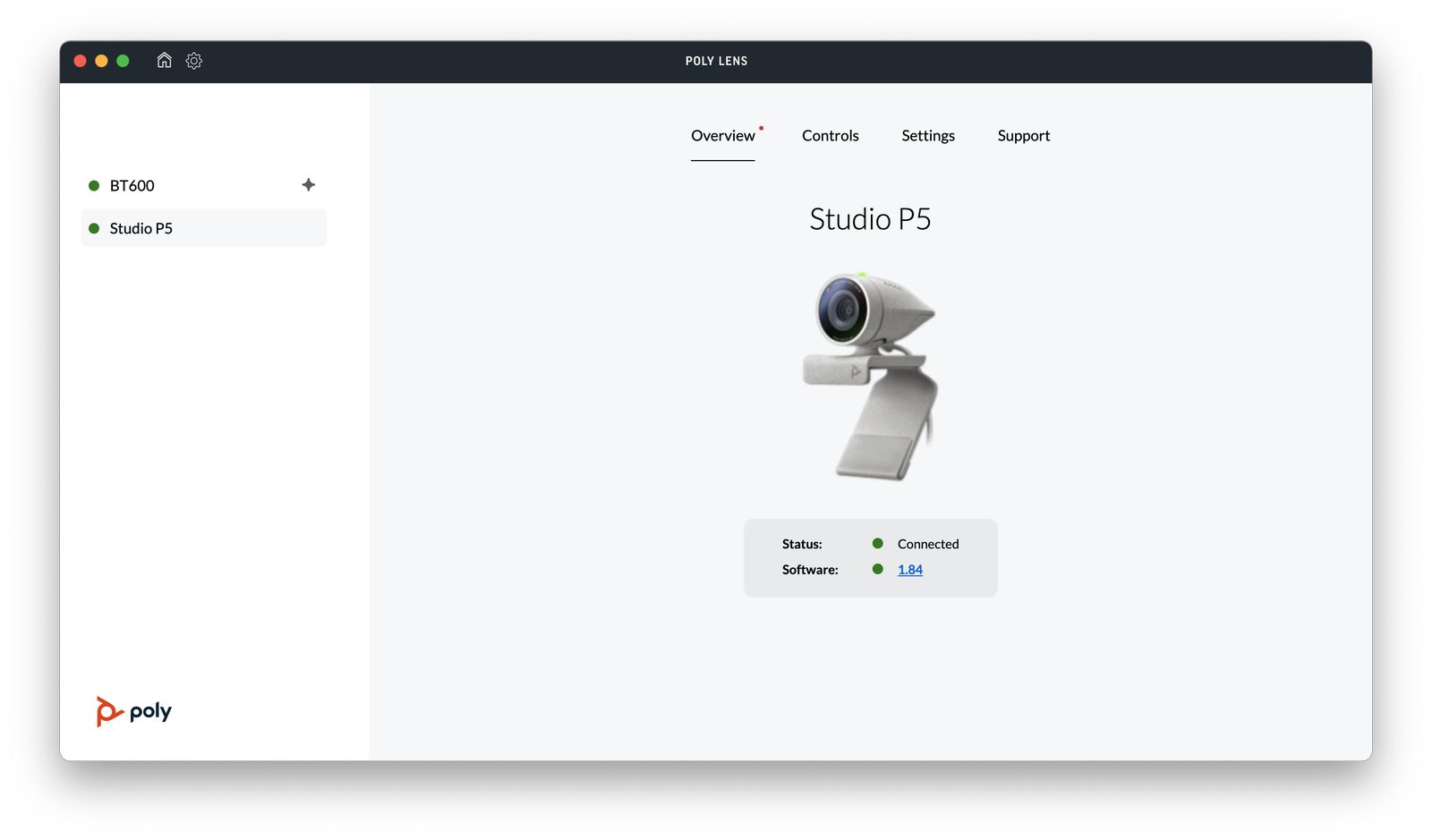The image size is (1432, 840).
Task: Minimize the Poly Lens window
Action: tap(101, 61)
